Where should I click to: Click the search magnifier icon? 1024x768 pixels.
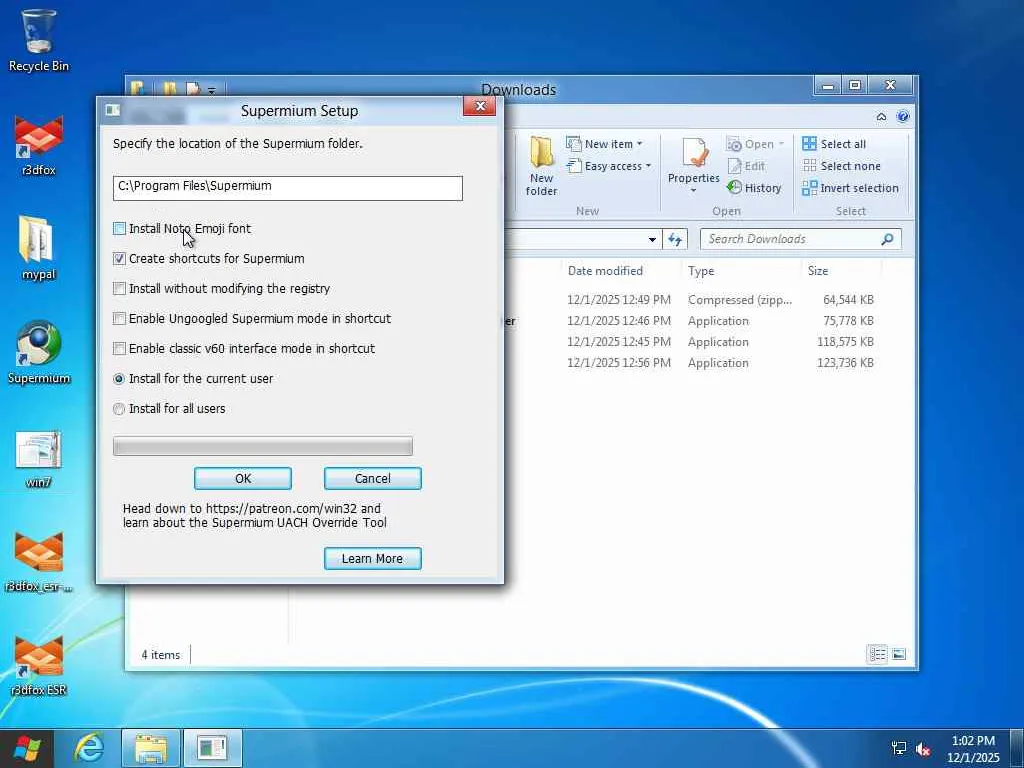[887, 239]
